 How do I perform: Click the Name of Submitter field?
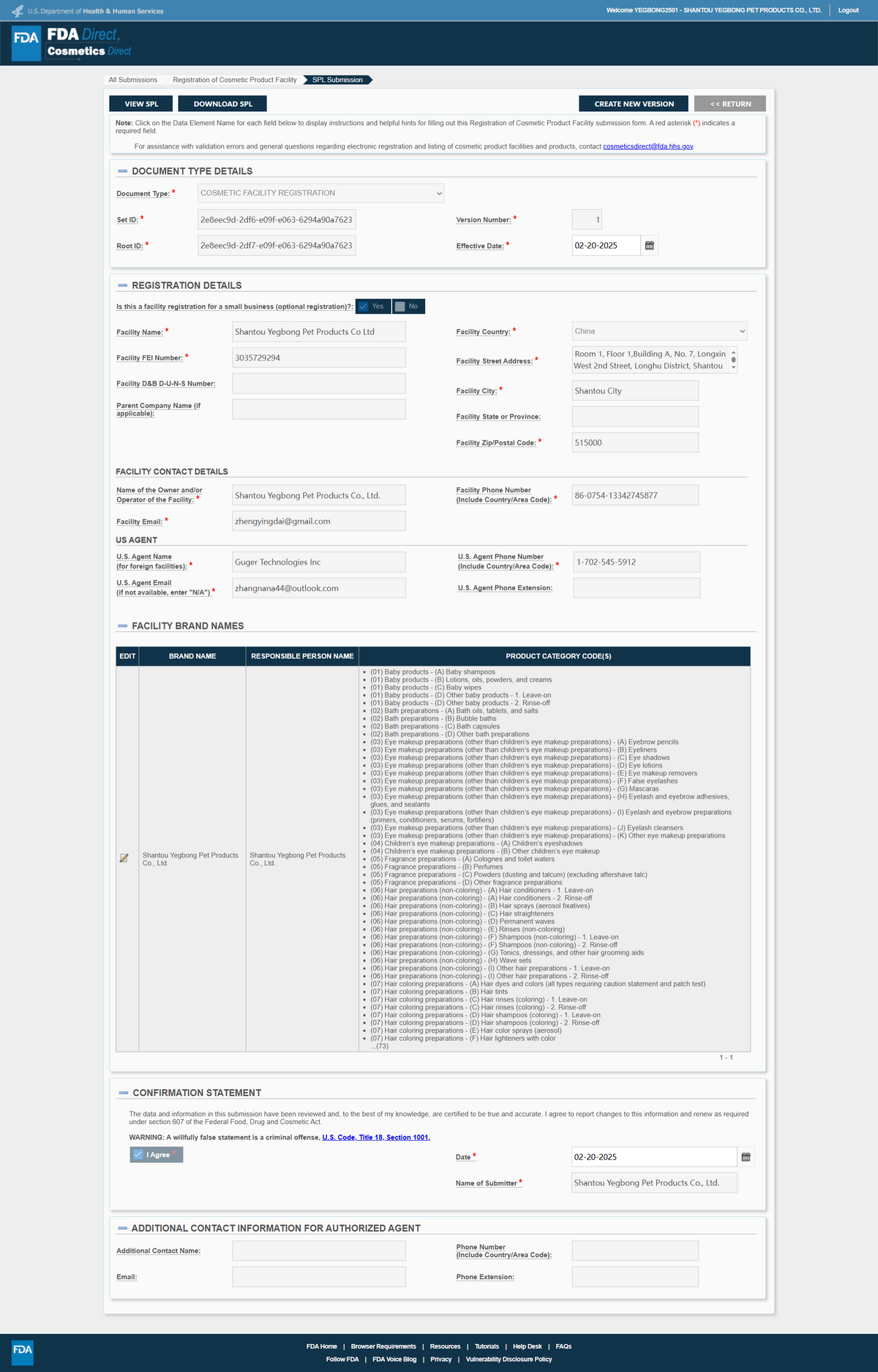655,1183
